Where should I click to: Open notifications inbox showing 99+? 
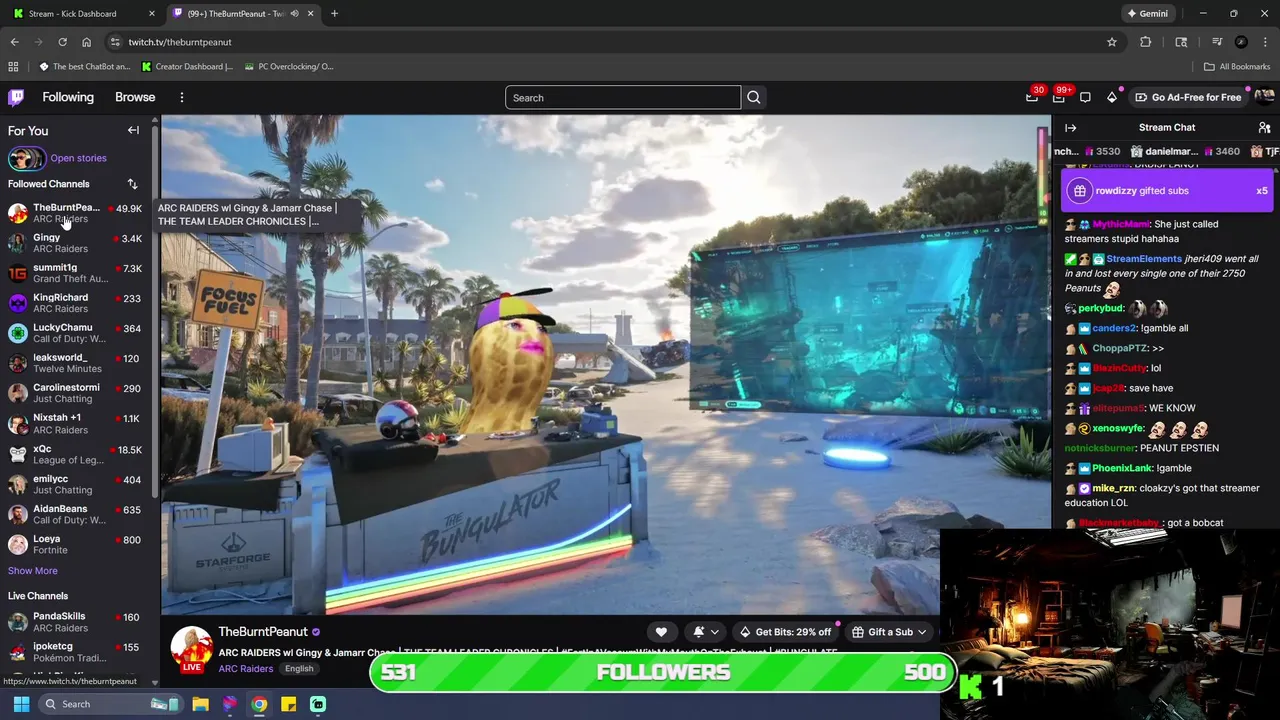[x=1059, y=97]
